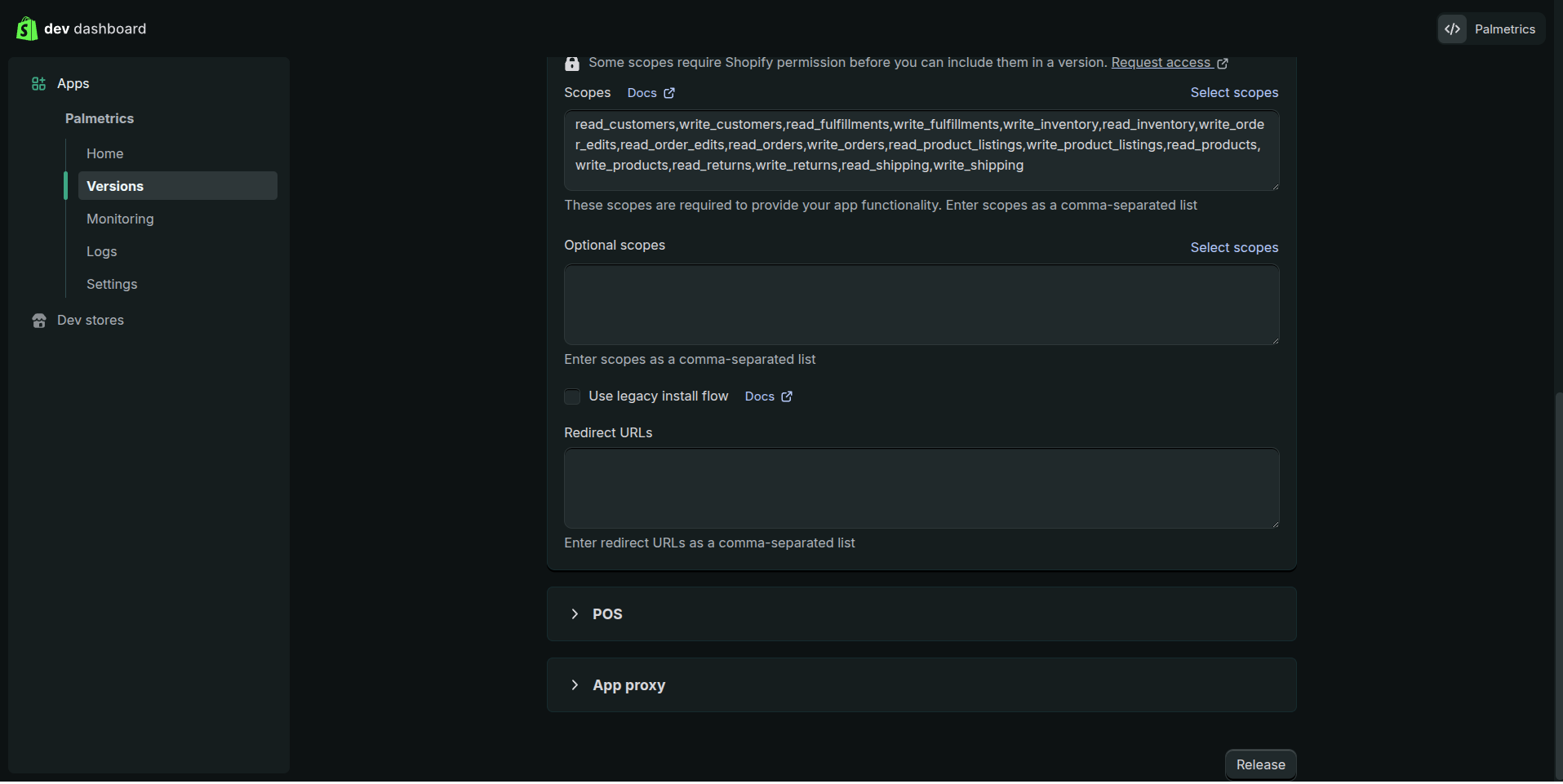Go to Settings in the sidebar
Image resolution: width=1563 pixels, height=784 pixels.
112,284
